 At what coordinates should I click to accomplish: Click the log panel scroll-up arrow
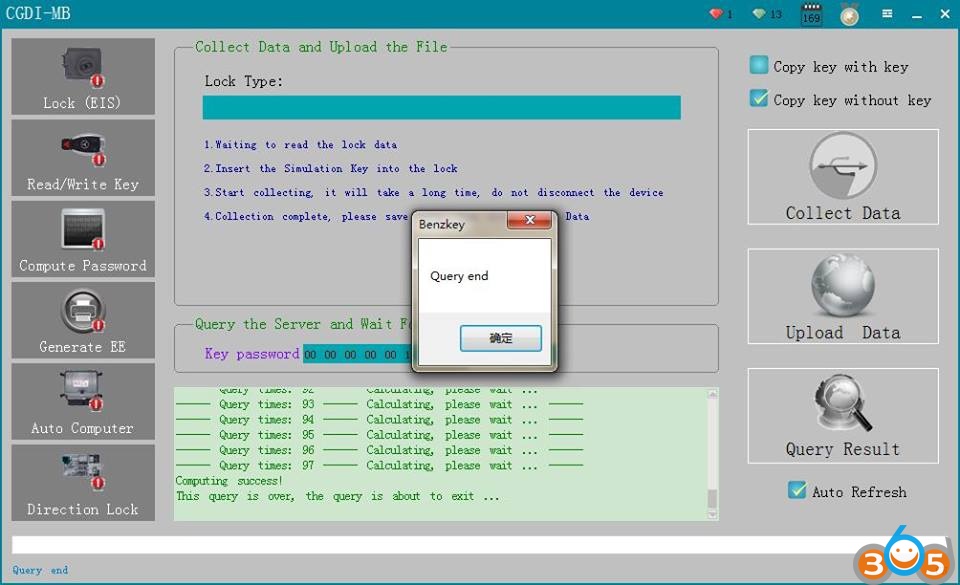point(712,394)
